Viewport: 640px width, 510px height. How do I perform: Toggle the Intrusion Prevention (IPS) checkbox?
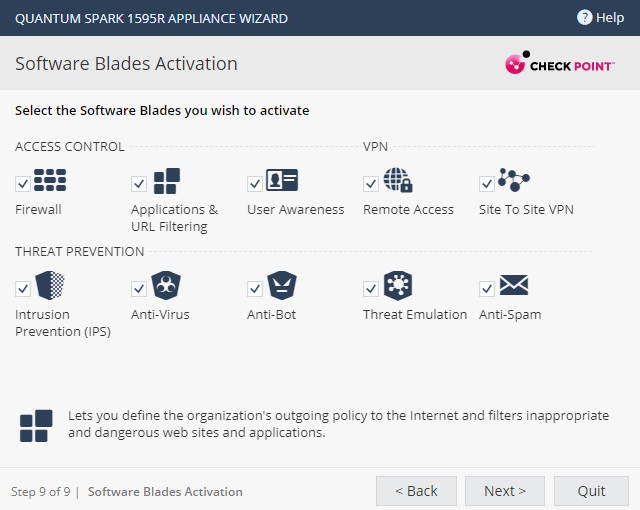(x=23, y=289)
